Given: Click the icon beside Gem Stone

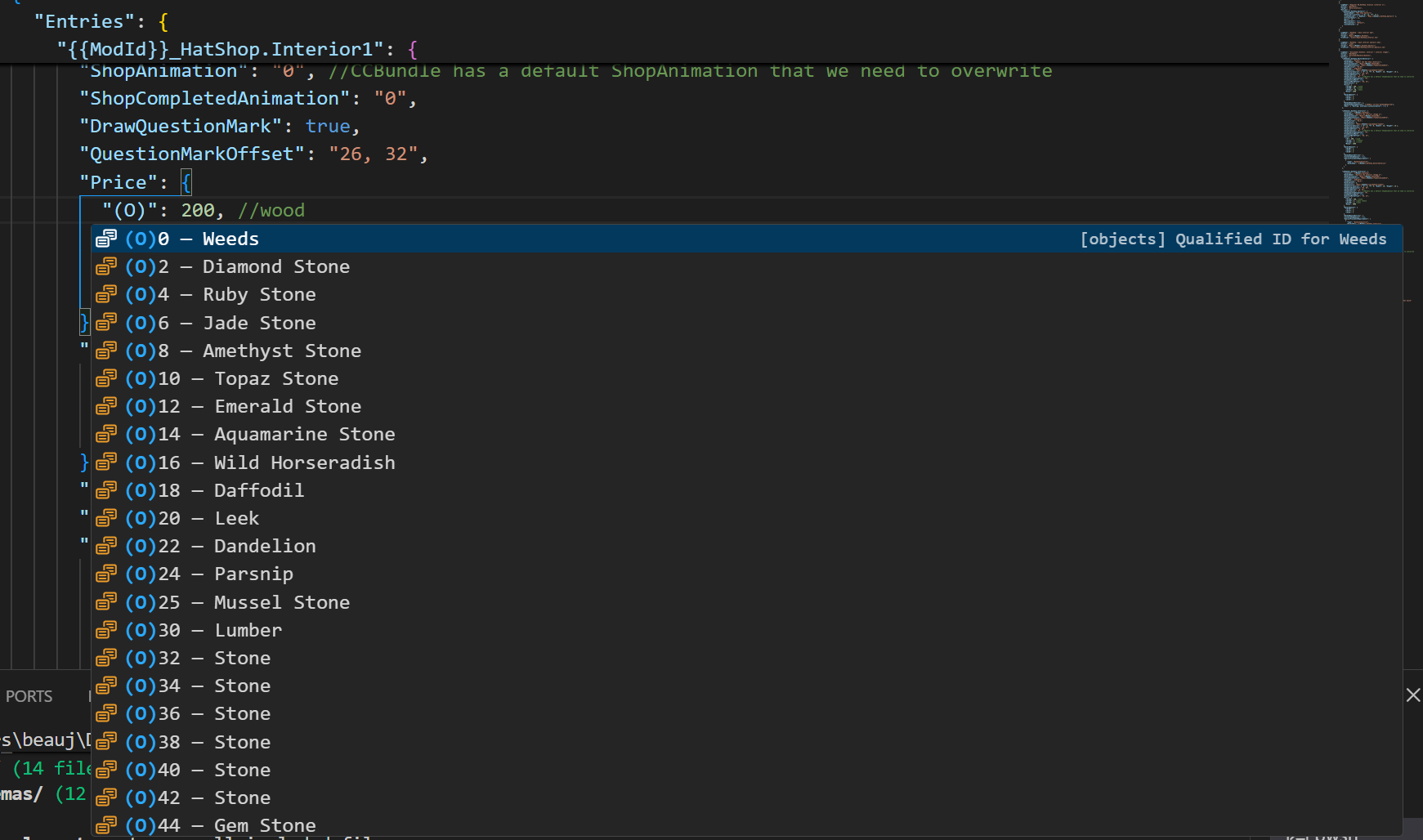Looking at the screenshot, I should [x=106, y=825].
